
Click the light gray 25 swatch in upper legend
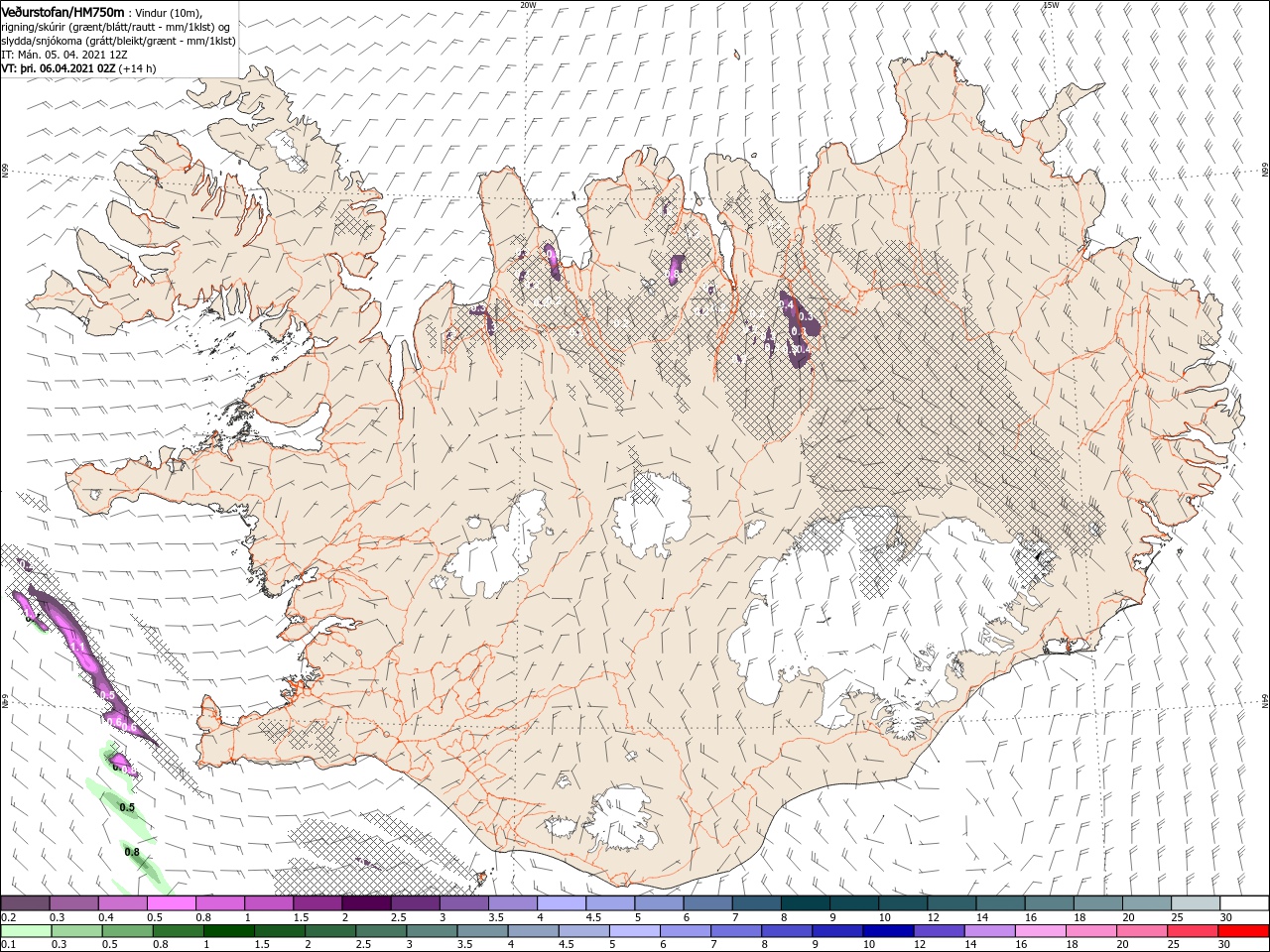[x=1196, y=903]
